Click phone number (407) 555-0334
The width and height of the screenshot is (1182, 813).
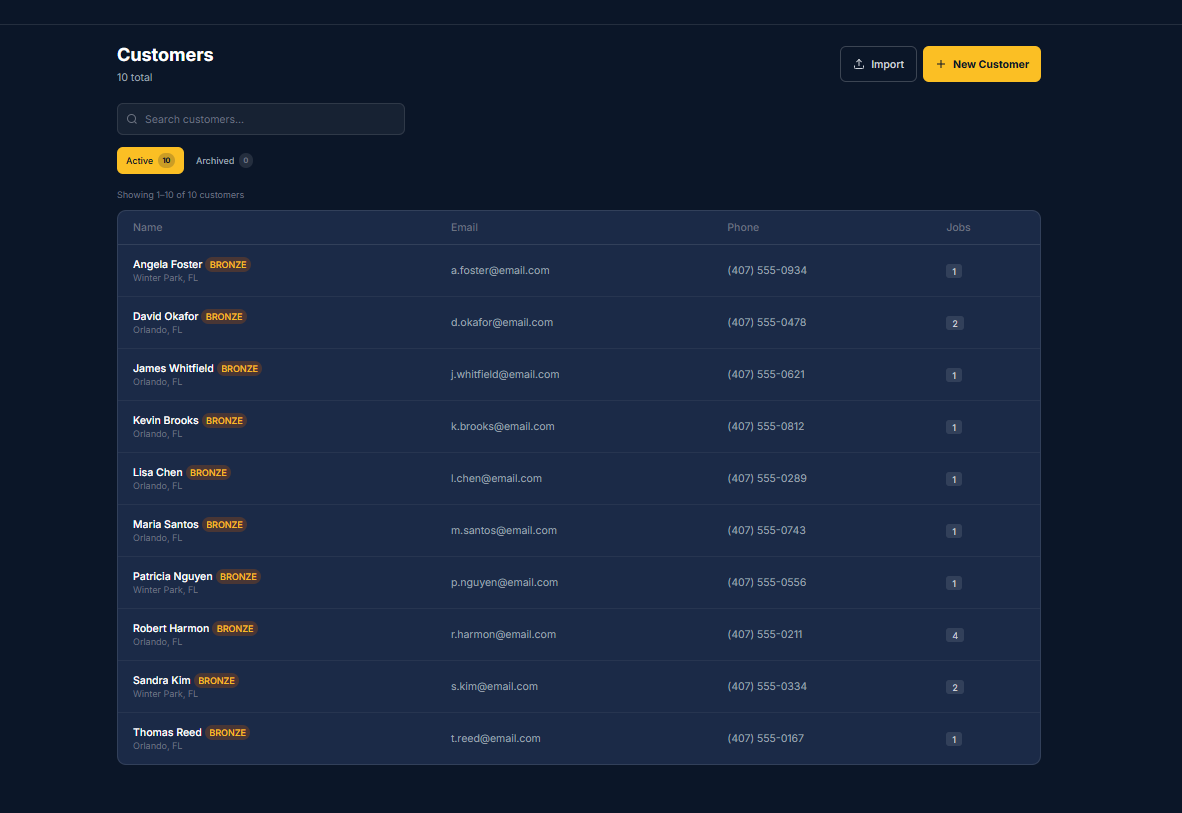(767, 686)
